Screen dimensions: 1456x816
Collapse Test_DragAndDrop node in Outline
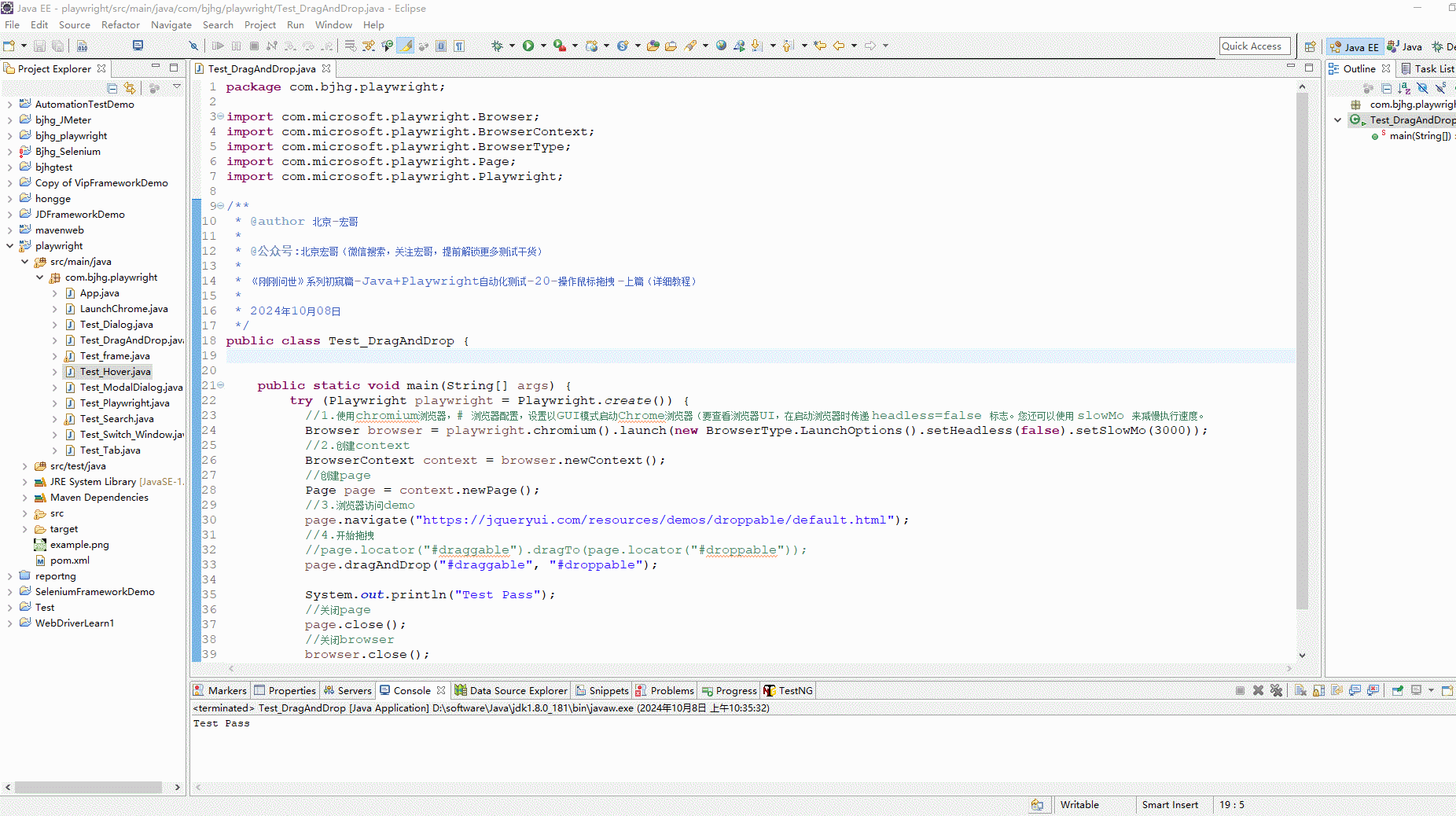tap(1338, 120)
